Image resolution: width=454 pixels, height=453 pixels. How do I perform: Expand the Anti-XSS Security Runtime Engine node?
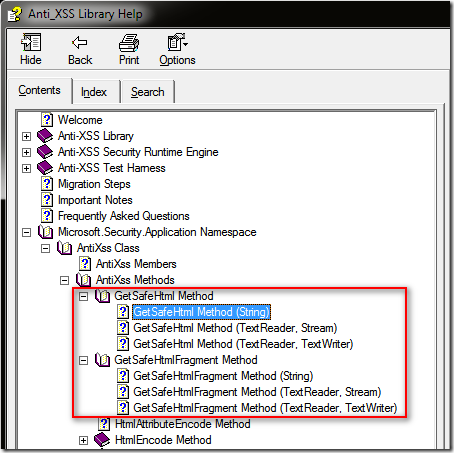tap(26, 152)
